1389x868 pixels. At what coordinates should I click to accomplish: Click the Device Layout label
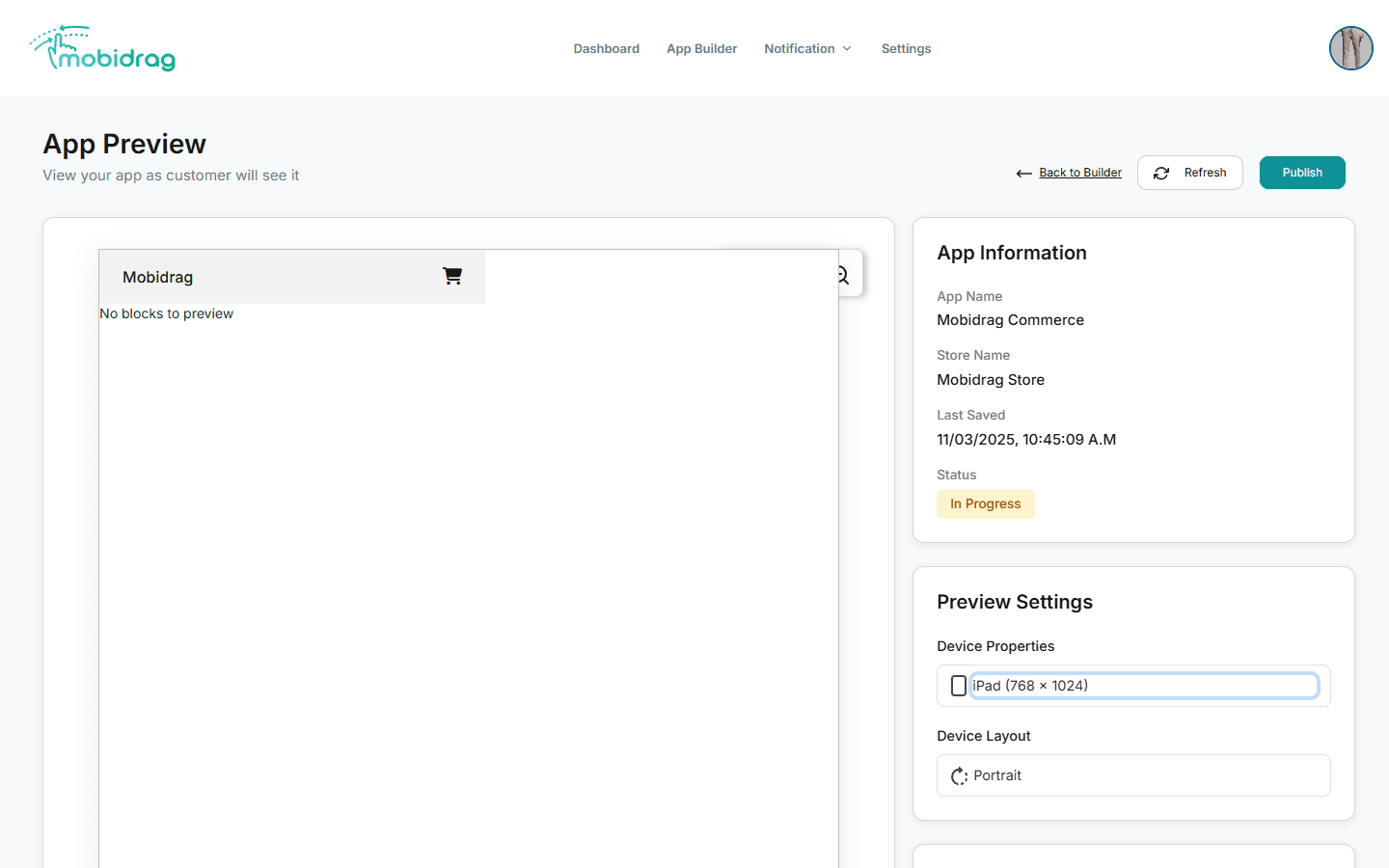point(984,736)
